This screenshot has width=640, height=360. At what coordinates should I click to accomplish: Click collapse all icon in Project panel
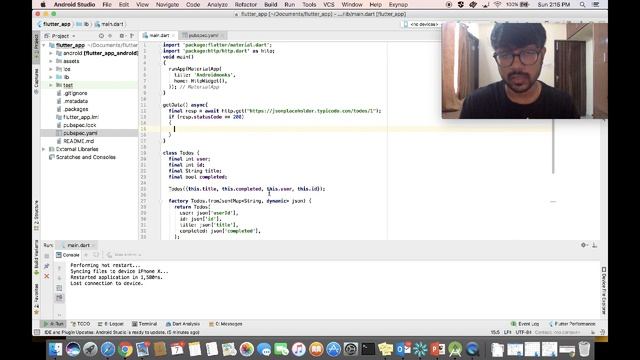pos(110,36)
